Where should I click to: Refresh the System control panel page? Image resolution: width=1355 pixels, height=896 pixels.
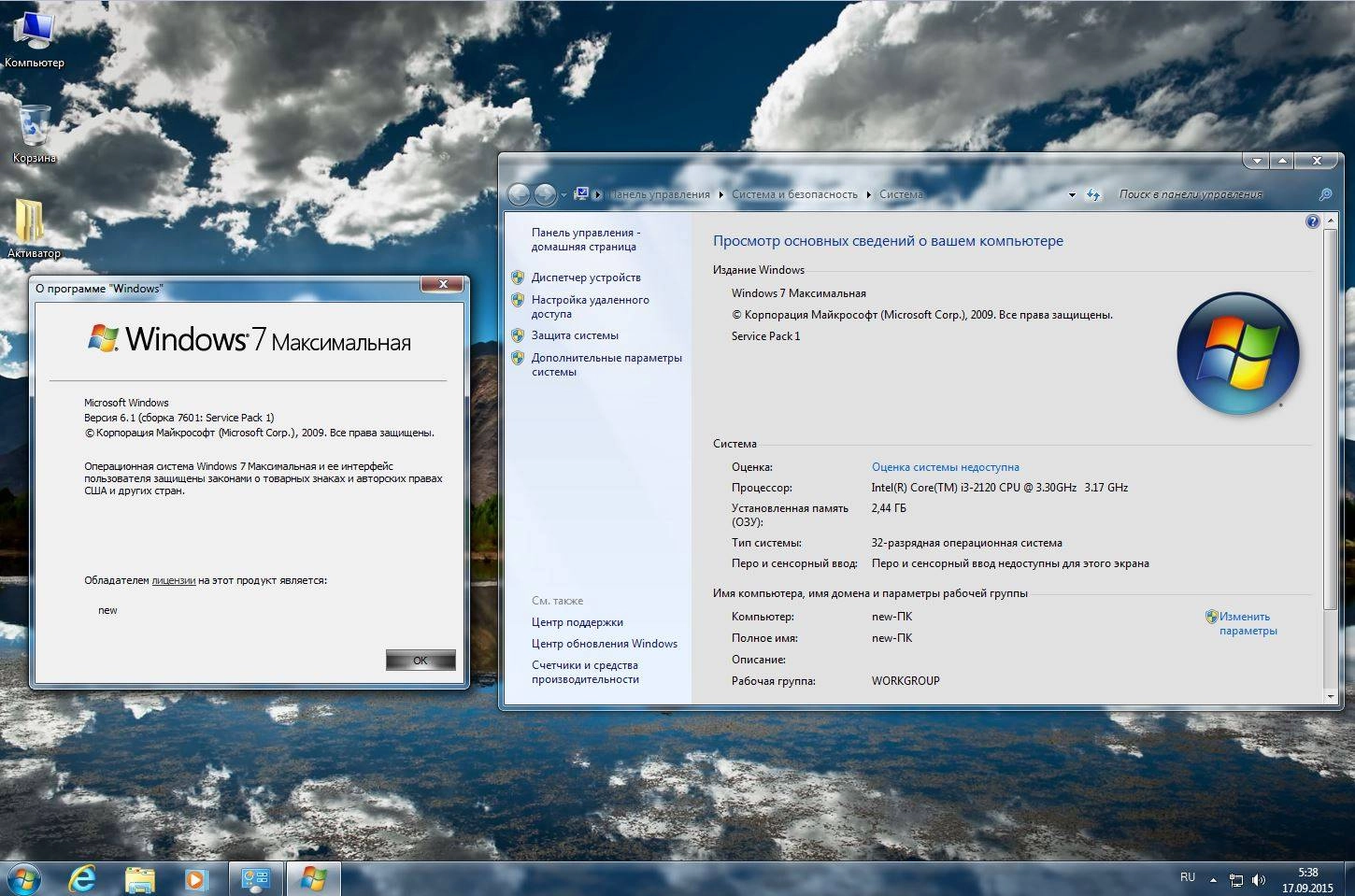tap(1094, 194)
